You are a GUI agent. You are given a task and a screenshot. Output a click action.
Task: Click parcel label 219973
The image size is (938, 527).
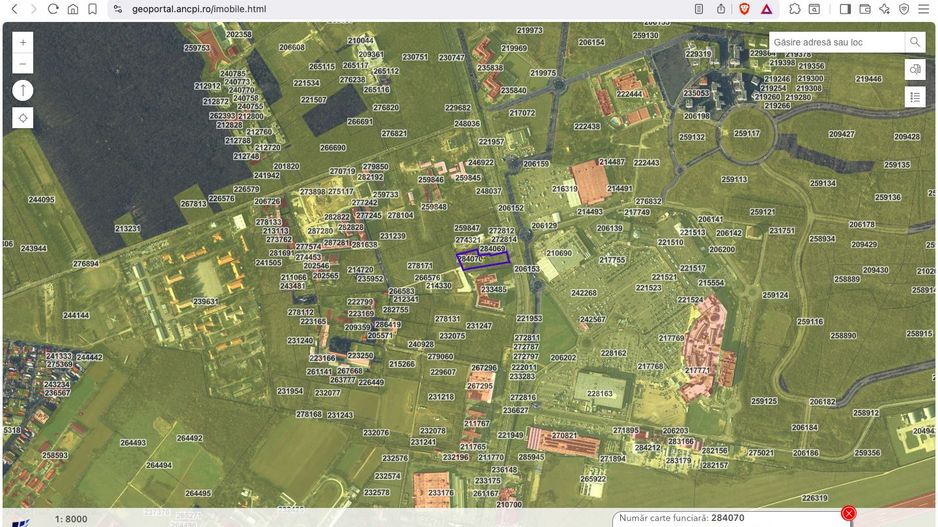pyautogui.click(x=529, y=30)
